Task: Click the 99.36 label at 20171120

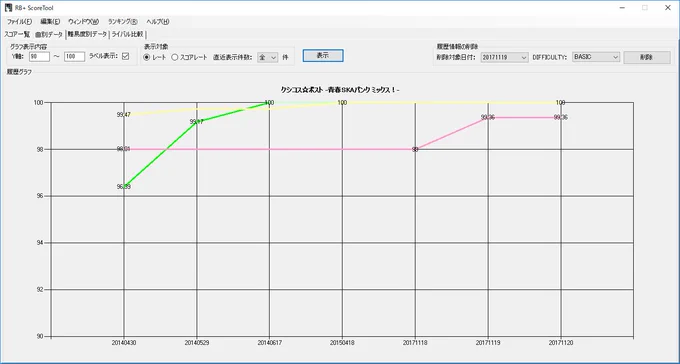Action: (x=561, y=118)
